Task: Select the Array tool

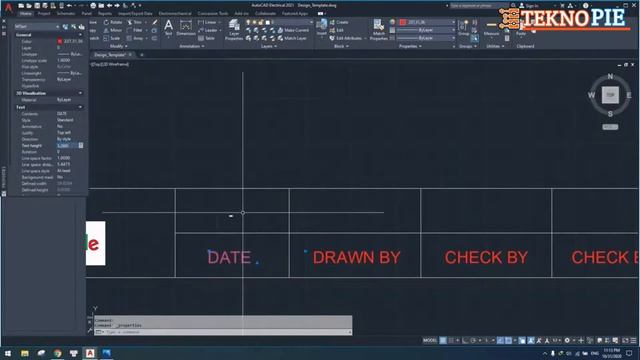Action: [135, 38]
